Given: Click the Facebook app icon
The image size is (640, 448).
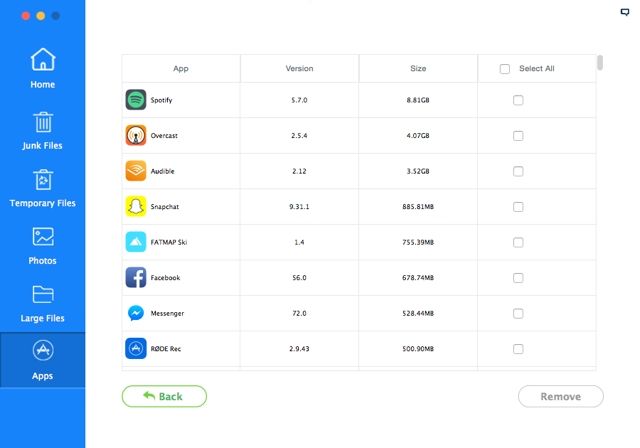Looking at the screenshot, I should (x=136, y=277).
